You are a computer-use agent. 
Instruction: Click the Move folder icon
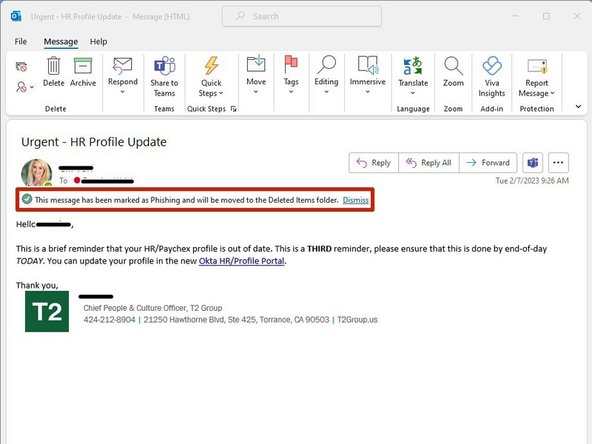click(x=256, y=64)
